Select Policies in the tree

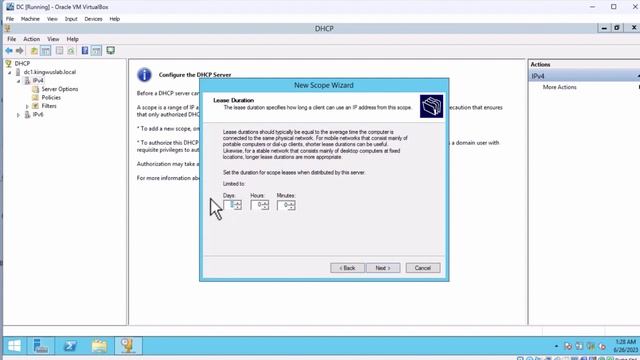(51, 98)
